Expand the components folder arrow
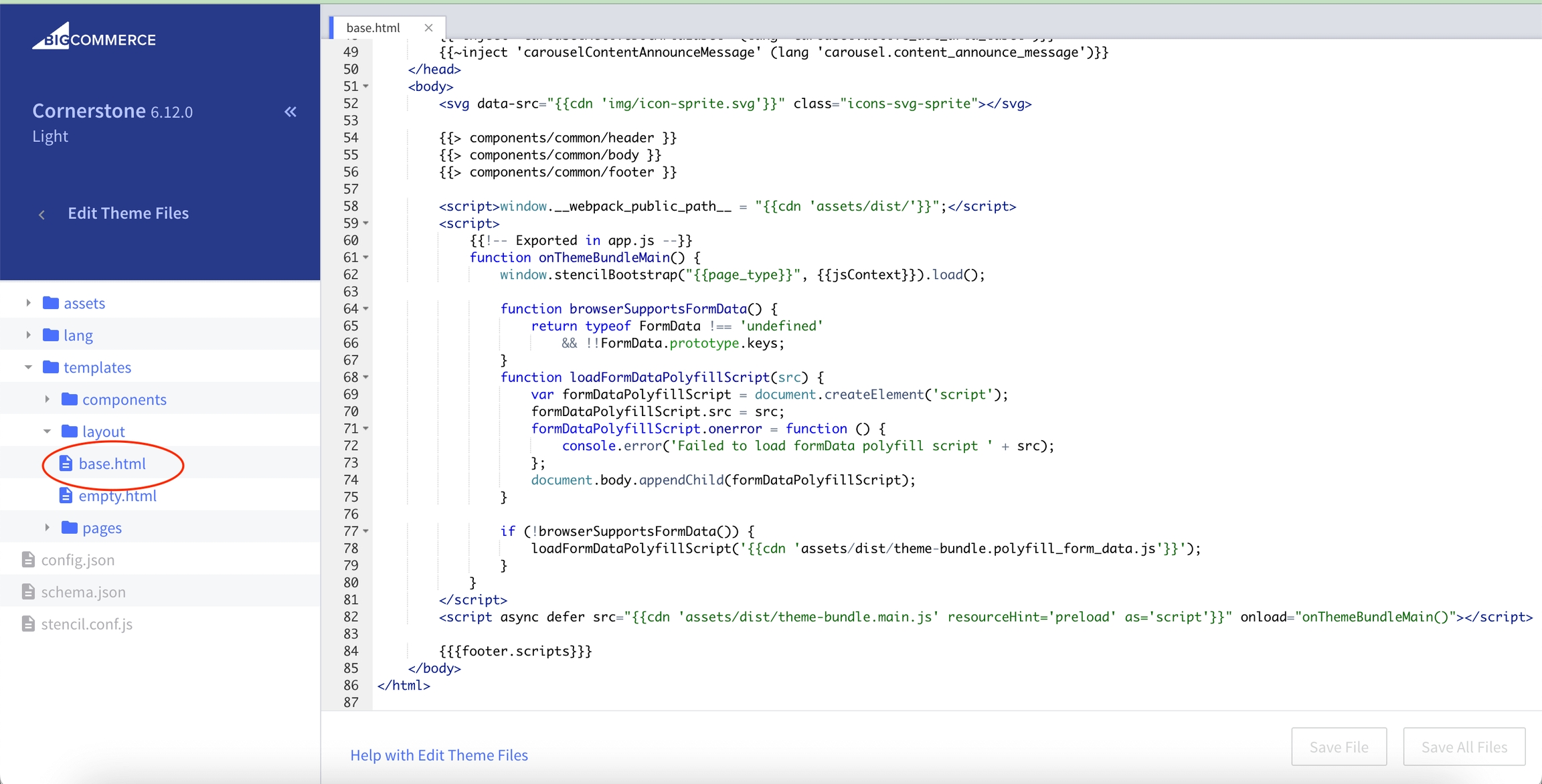The image size is (1542, 784). 47,399
